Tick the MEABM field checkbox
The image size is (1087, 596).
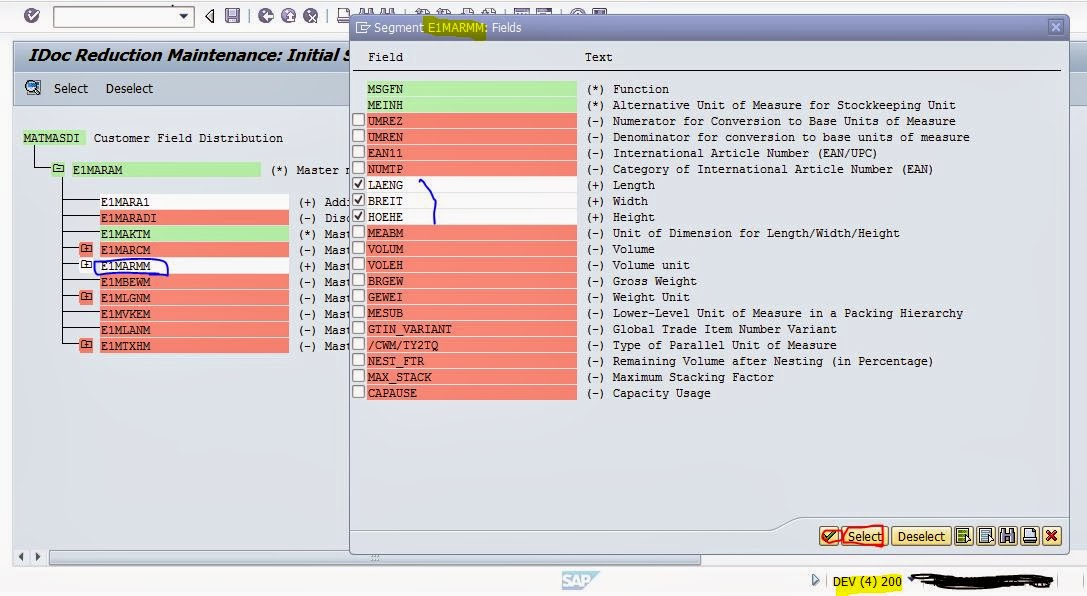tap(358, 231)
